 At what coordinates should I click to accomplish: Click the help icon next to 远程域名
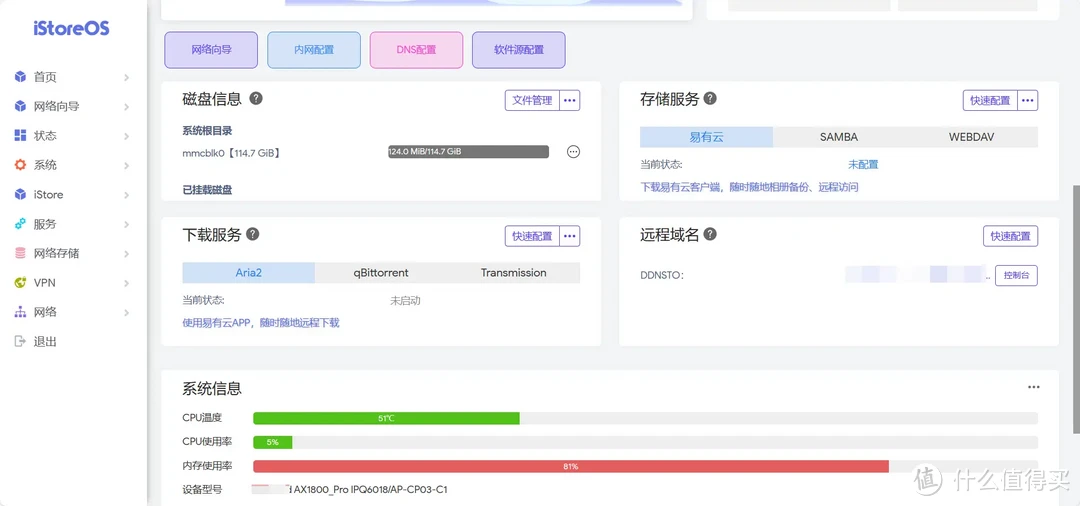[710, 234]
